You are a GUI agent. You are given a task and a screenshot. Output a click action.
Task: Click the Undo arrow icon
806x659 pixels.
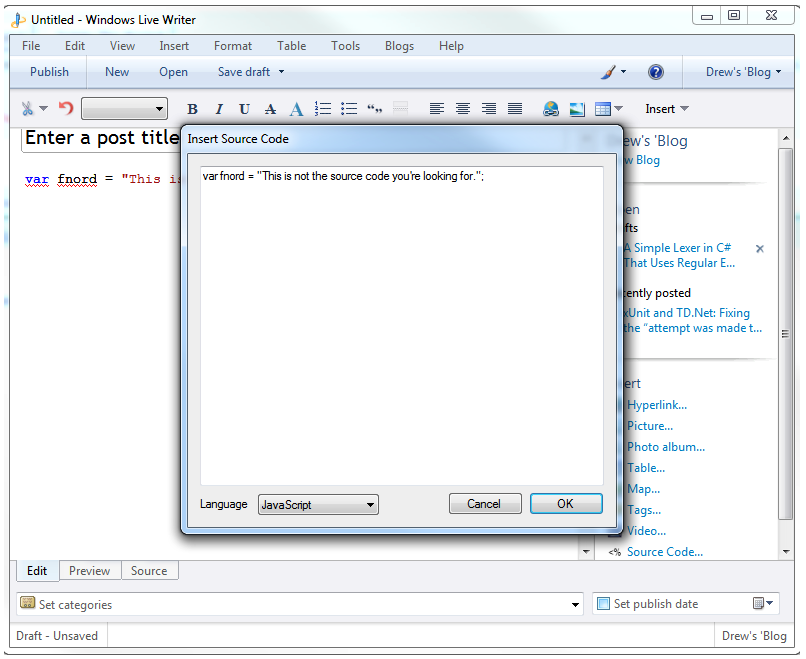[x=66, y=108]
